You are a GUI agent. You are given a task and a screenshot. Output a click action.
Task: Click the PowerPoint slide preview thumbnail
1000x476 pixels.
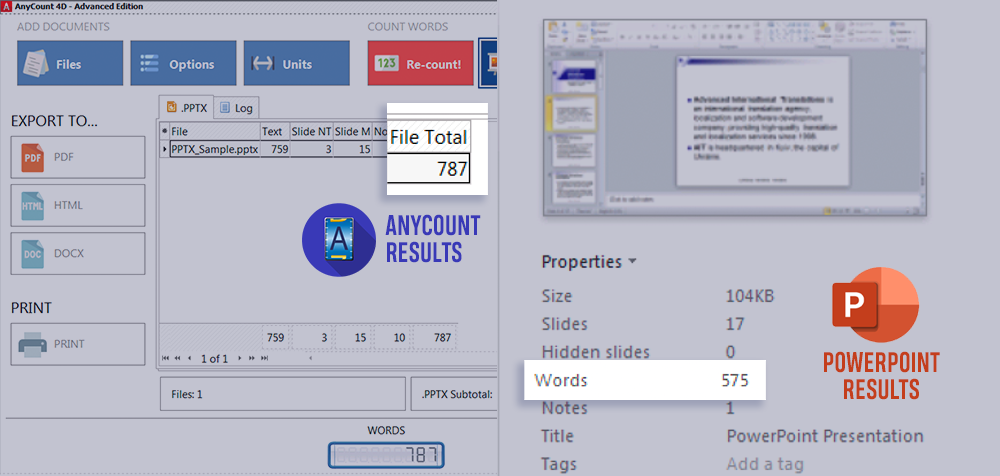(735, 118)
